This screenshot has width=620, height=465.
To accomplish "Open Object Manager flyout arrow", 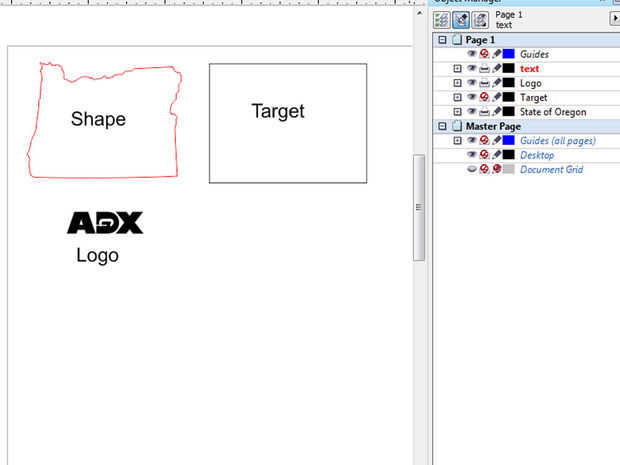I will (x=615, y=18).
